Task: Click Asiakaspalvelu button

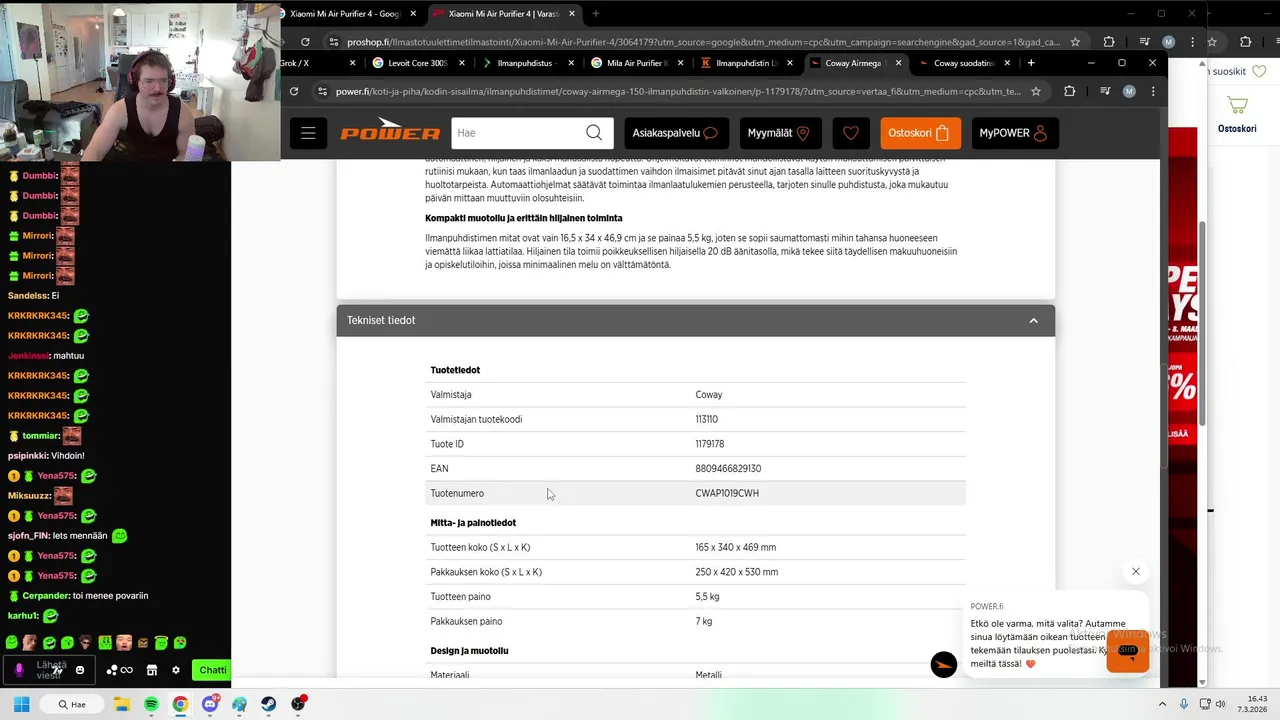Action: (x=675, y=133)
